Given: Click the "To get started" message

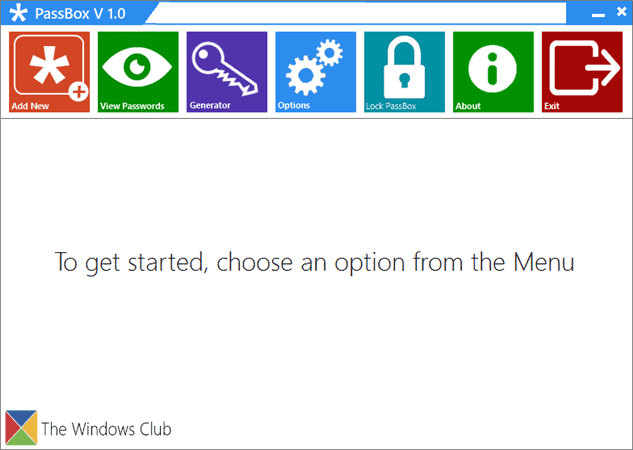Looking at the screenshot, I should pyautogui.click(x=314, y=262).
